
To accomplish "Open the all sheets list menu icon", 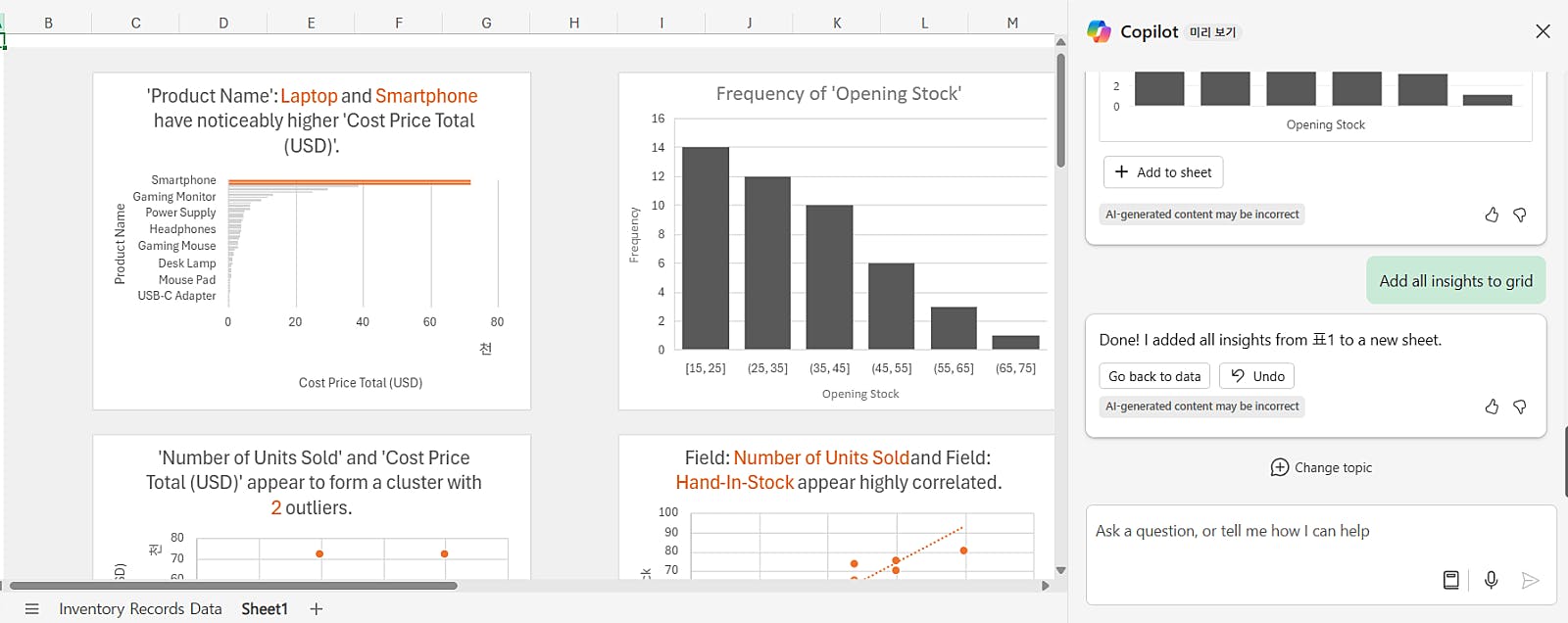I will [31, 609].
